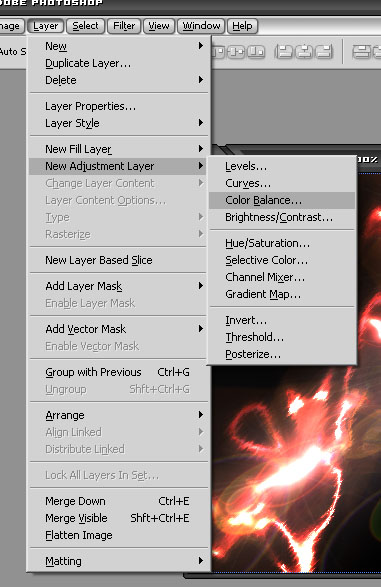
Task: Click the red light-streak canvas image
Action: point(296,468)
